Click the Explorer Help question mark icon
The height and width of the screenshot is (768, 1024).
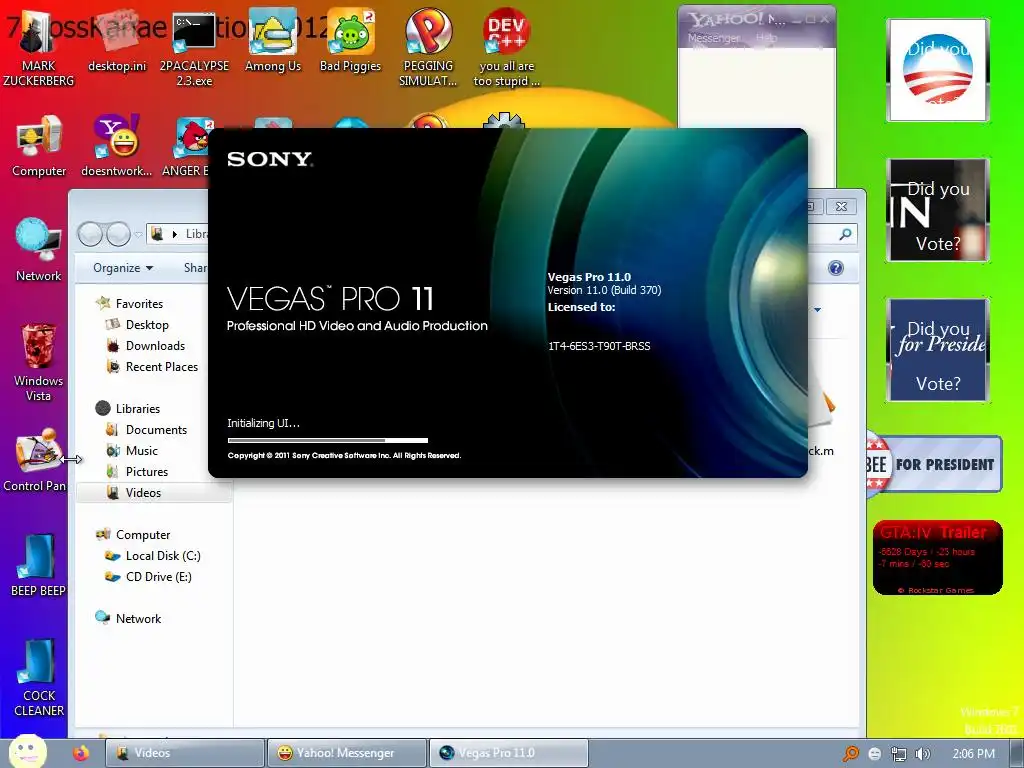[x=835, y=268]
